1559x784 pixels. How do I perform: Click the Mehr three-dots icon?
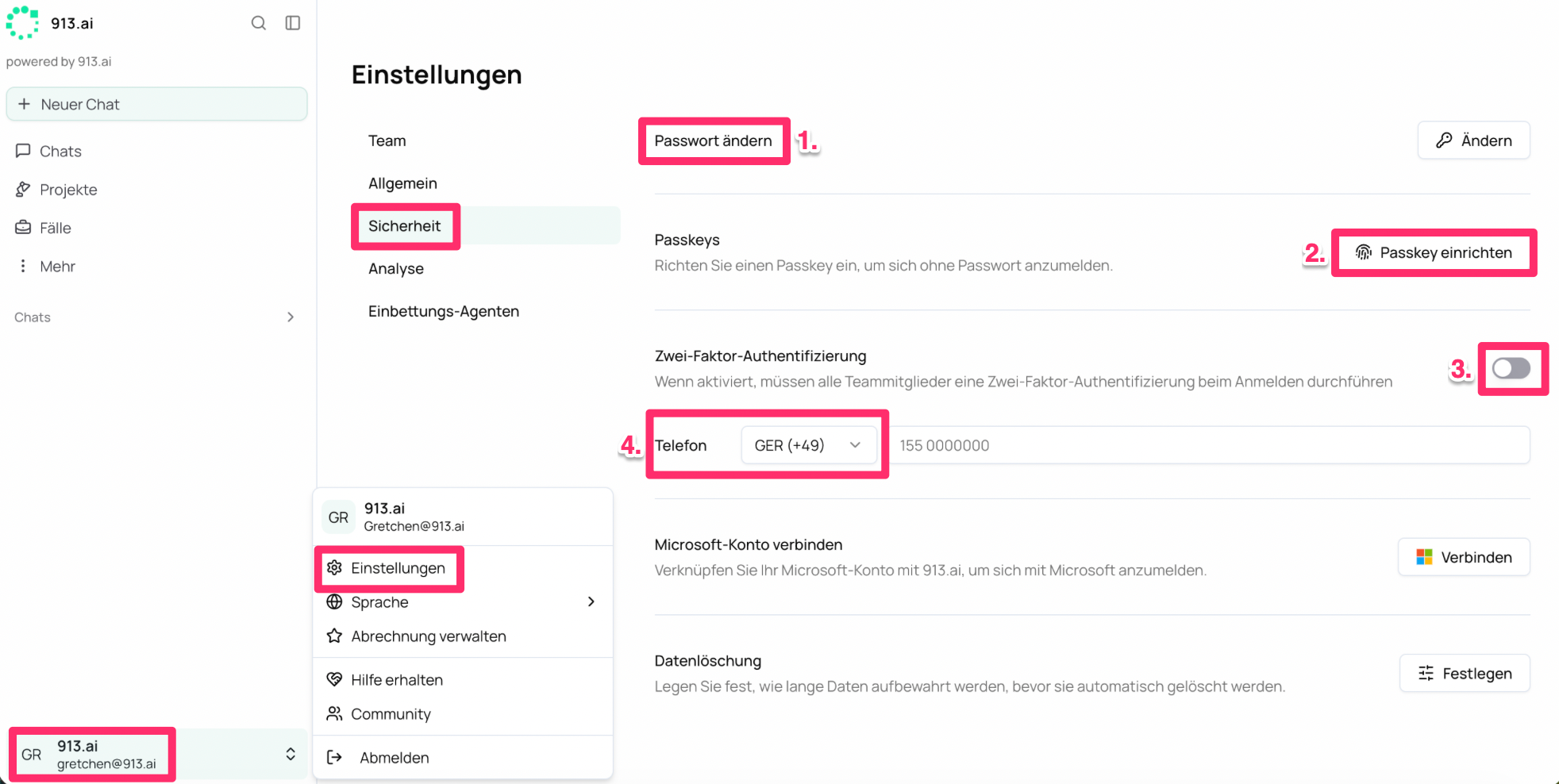coord(23,266)
